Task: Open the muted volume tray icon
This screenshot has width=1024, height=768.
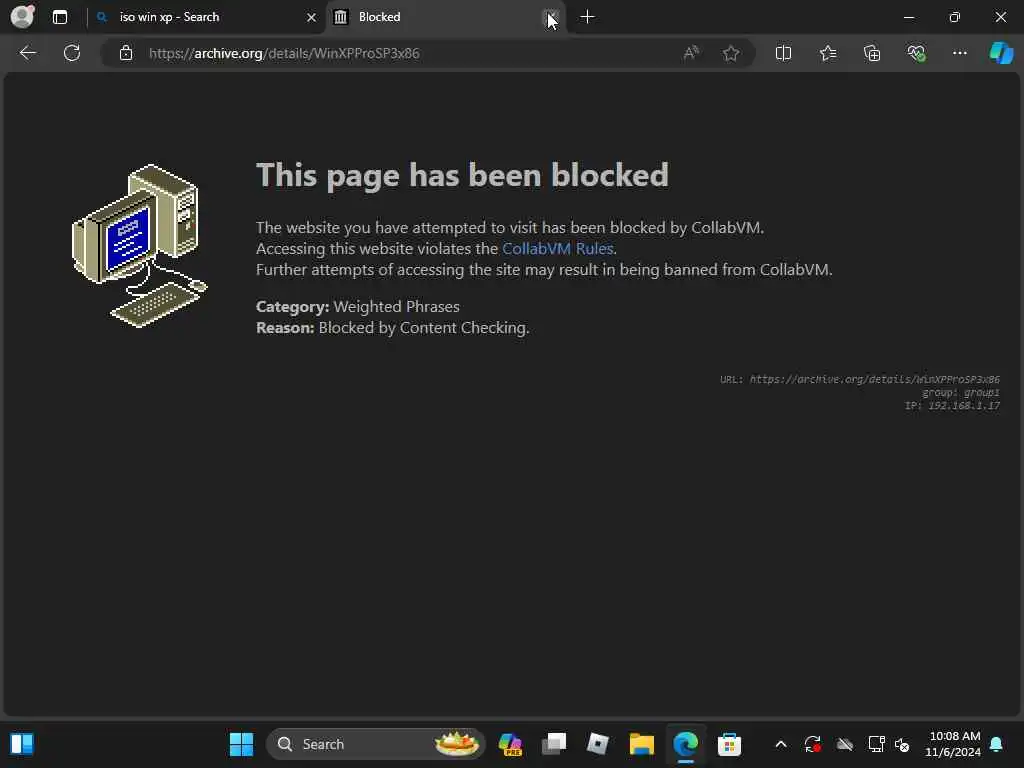Action: [903, 744]
